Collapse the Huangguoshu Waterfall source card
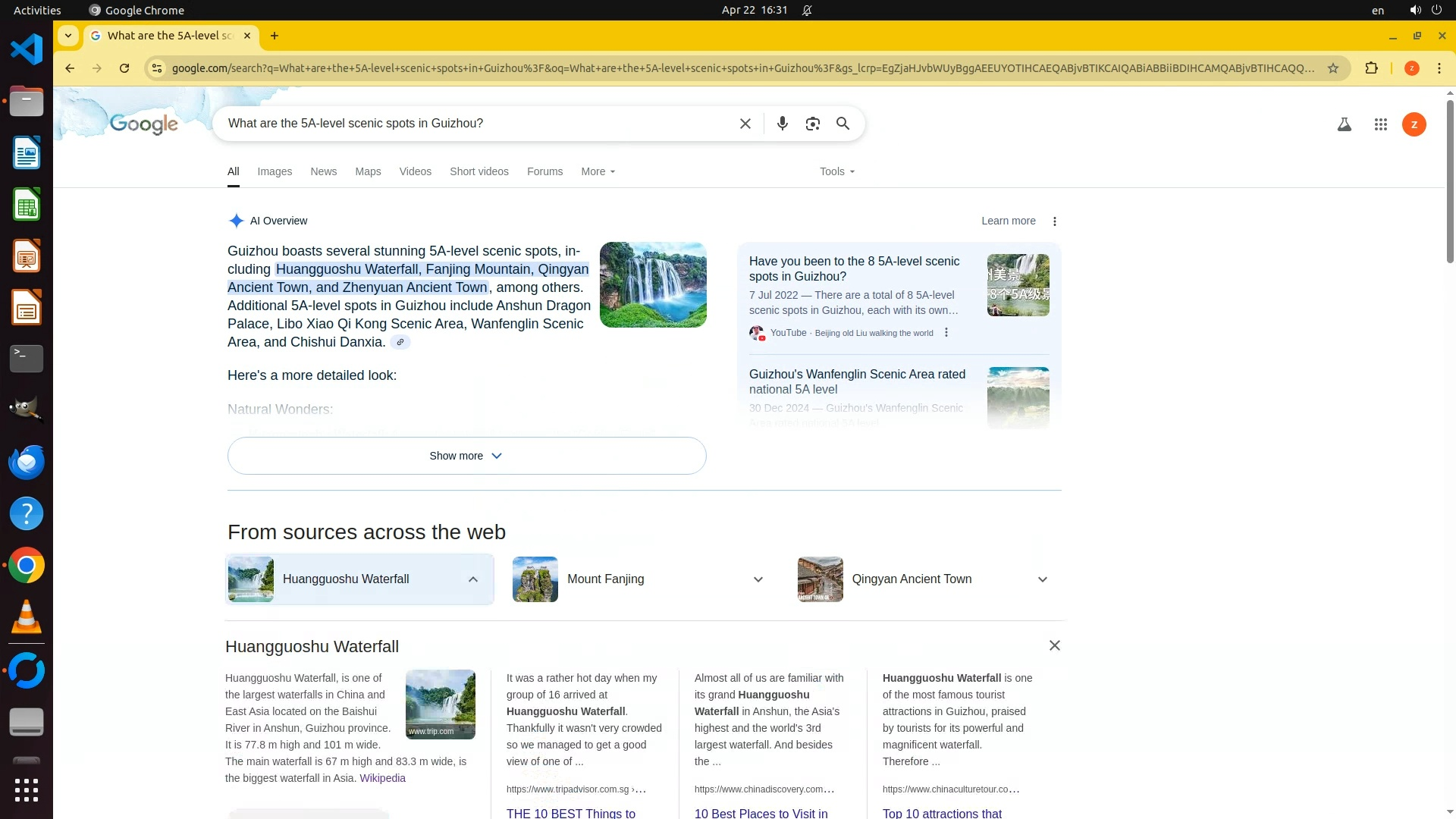This screenshot has width=1456, height=819. (x=472, y=579)
